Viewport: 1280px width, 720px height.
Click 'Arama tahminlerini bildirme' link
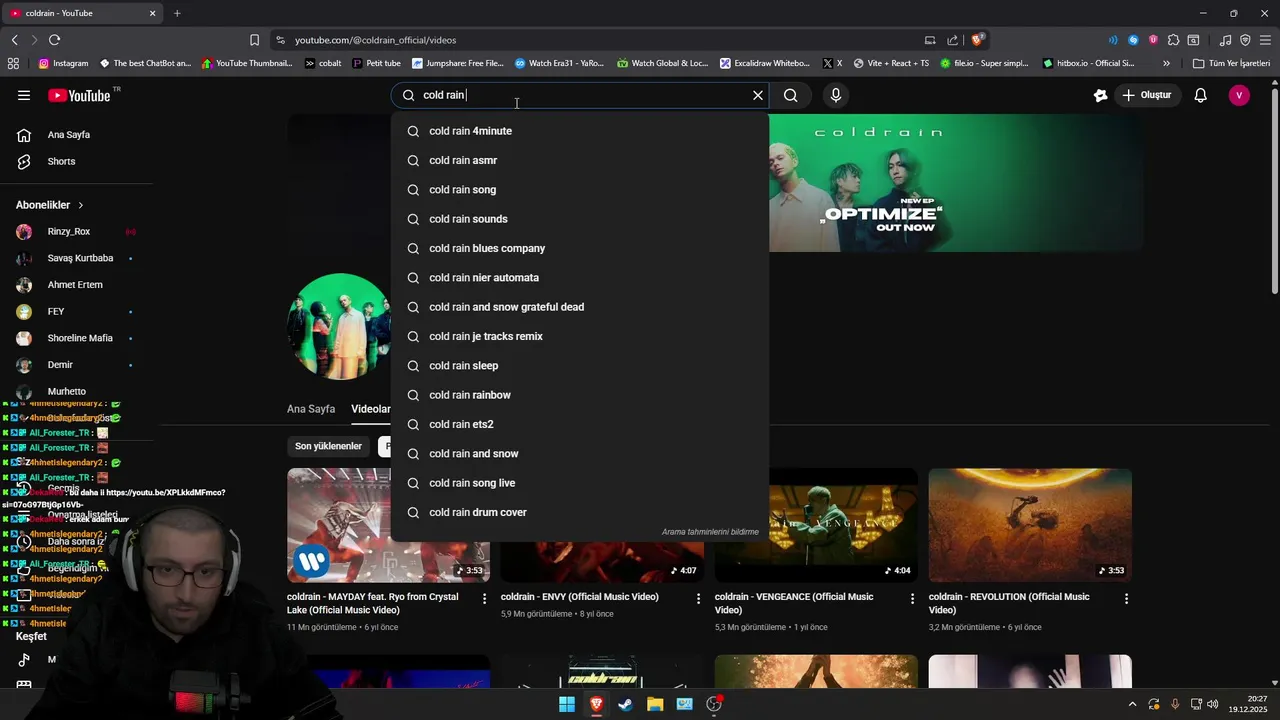point(710,532)
